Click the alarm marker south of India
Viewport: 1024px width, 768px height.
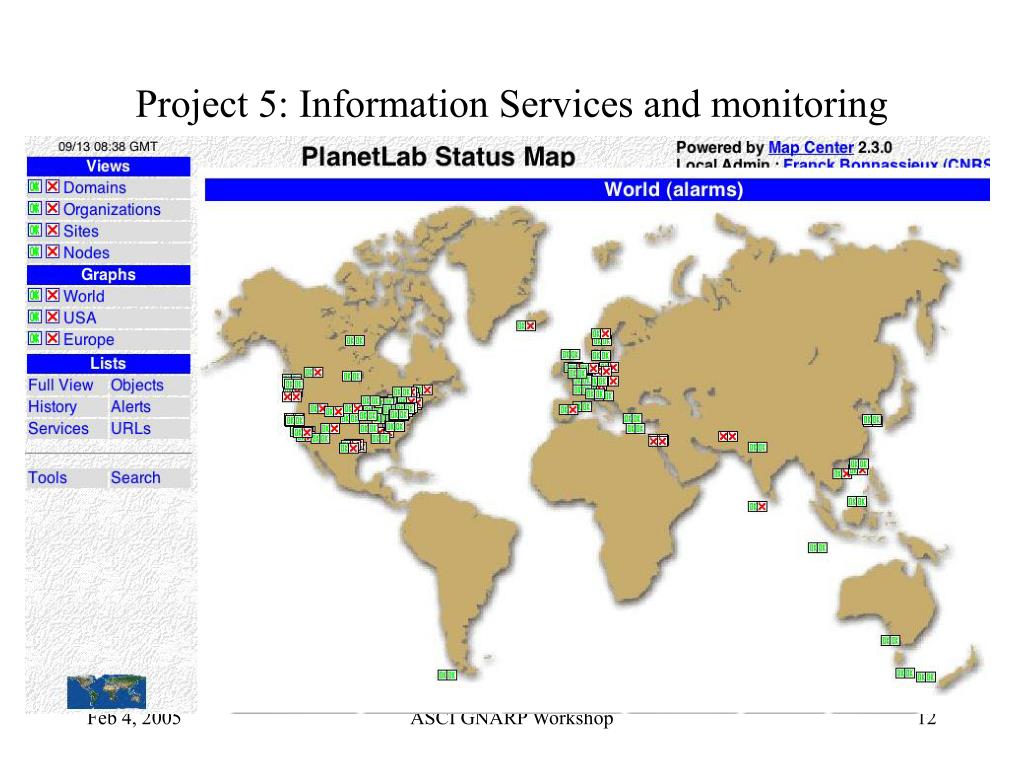coord(758,506)
